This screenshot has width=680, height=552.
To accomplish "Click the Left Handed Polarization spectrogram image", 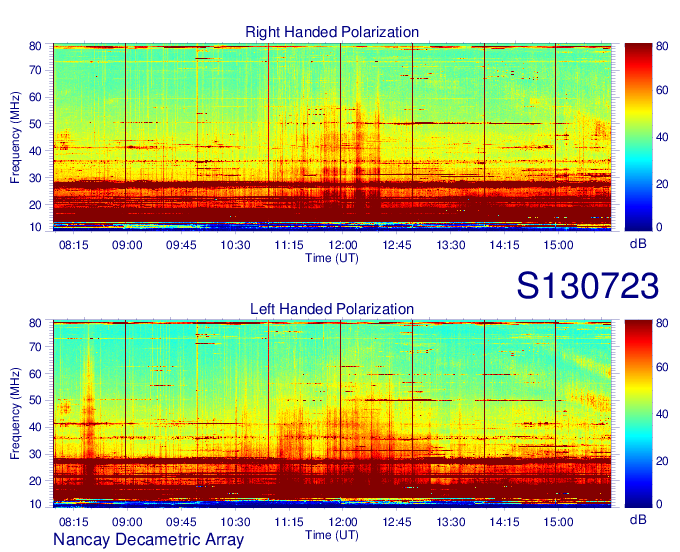I will pyautogui.click(x=332, y=414).
